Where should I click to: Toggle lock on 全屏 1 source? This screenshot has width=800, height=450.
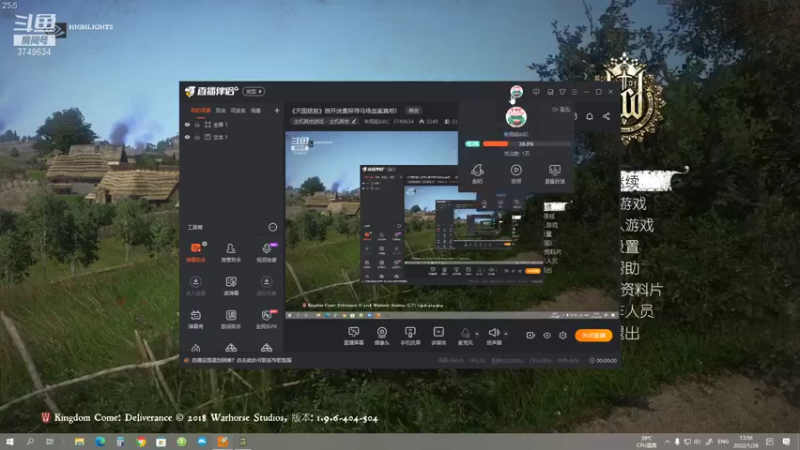click(x=197, y=124)
